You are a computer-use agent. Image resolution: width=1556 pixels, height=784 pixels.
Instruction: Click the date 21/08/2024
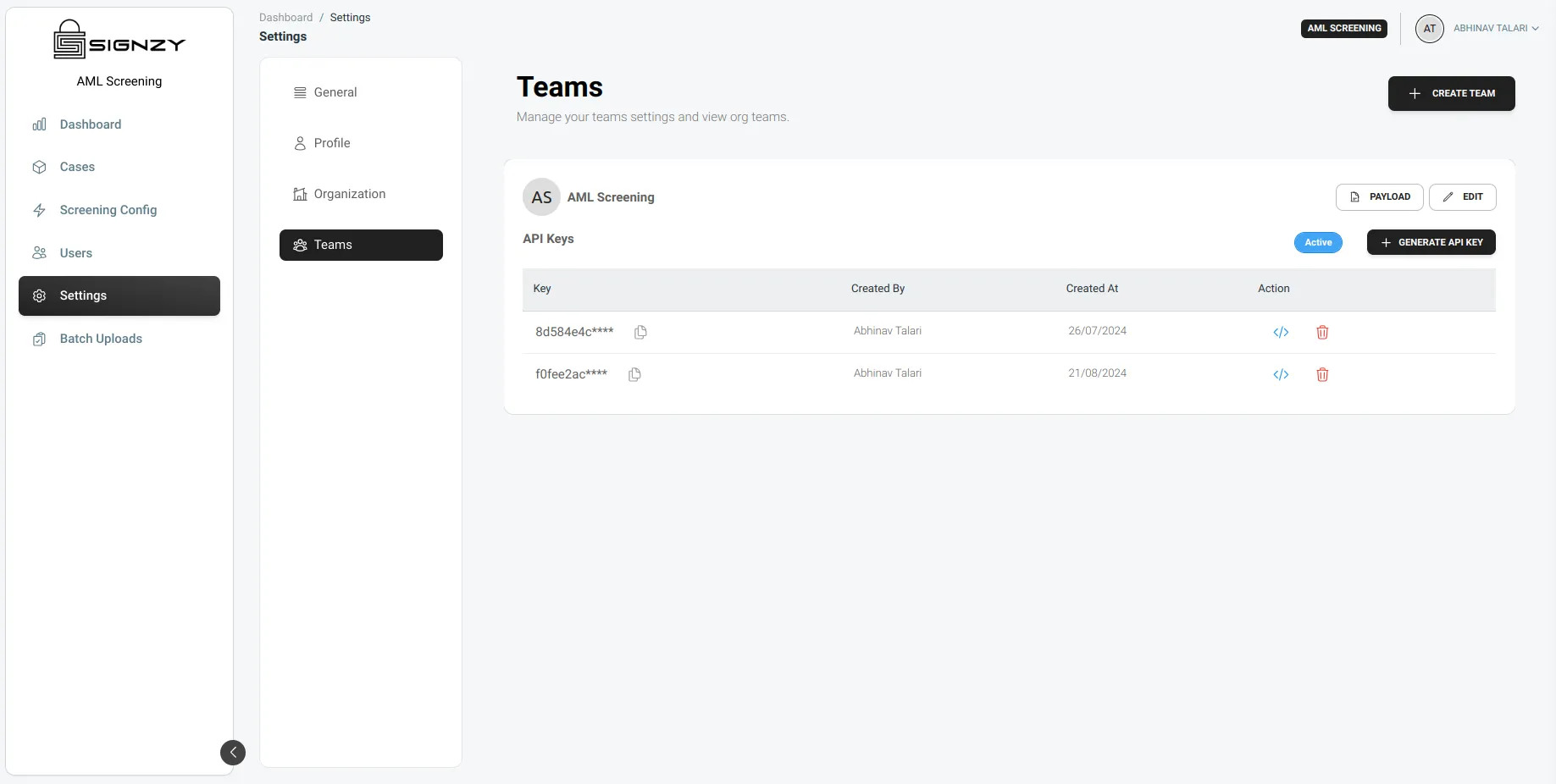point(1097,373)
